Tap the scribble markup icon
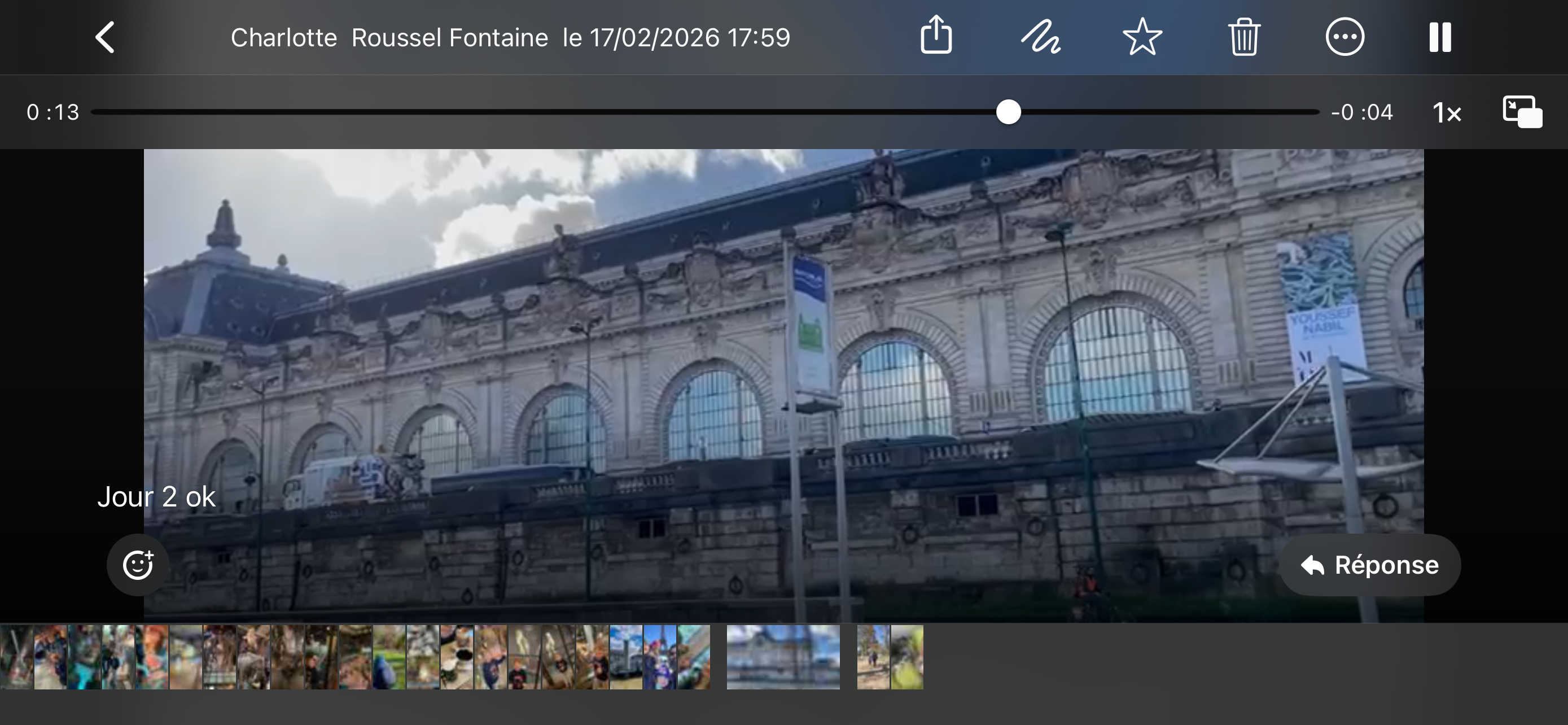 point(1040,37)
